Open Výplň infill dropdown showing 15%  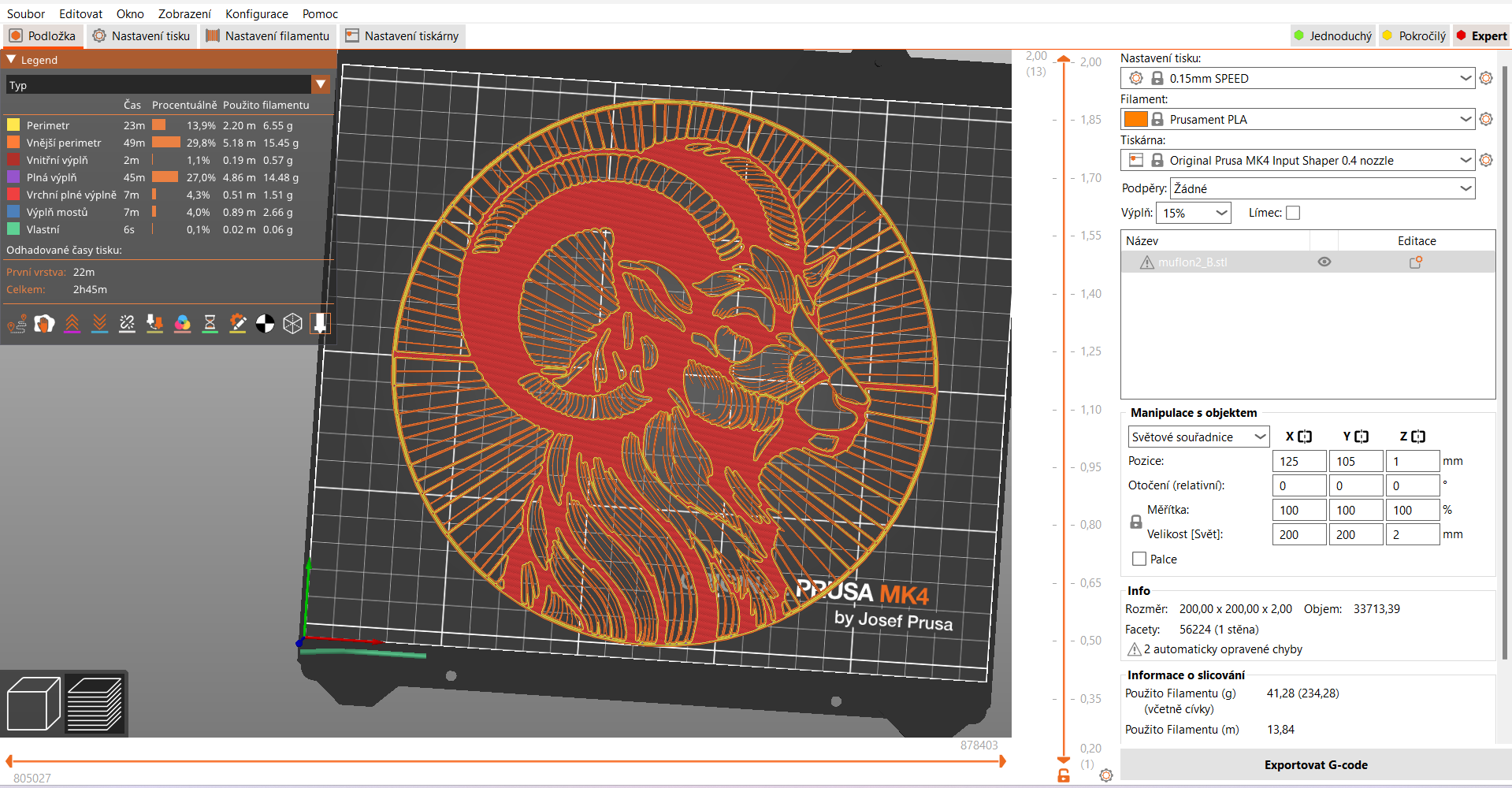coord(1194,213)
